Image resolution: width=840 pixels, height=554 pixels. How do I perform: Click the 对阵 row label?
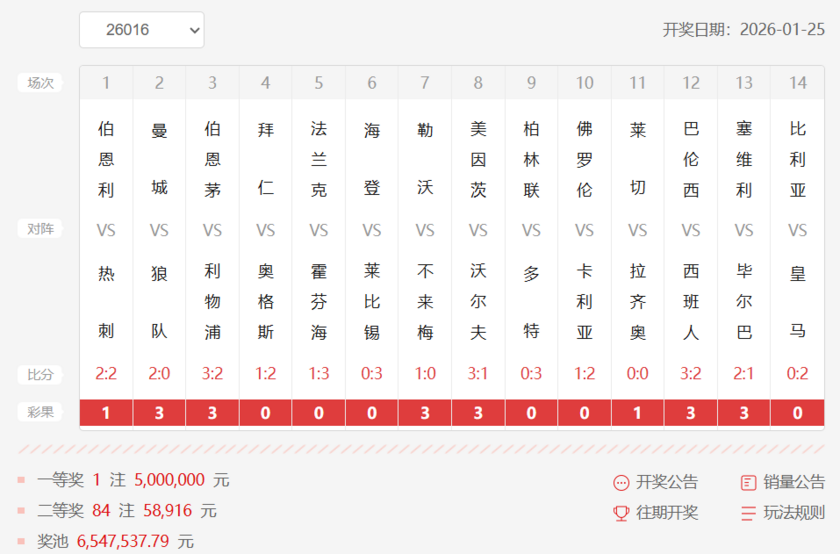pyautogui.click(x=40, y=229)
